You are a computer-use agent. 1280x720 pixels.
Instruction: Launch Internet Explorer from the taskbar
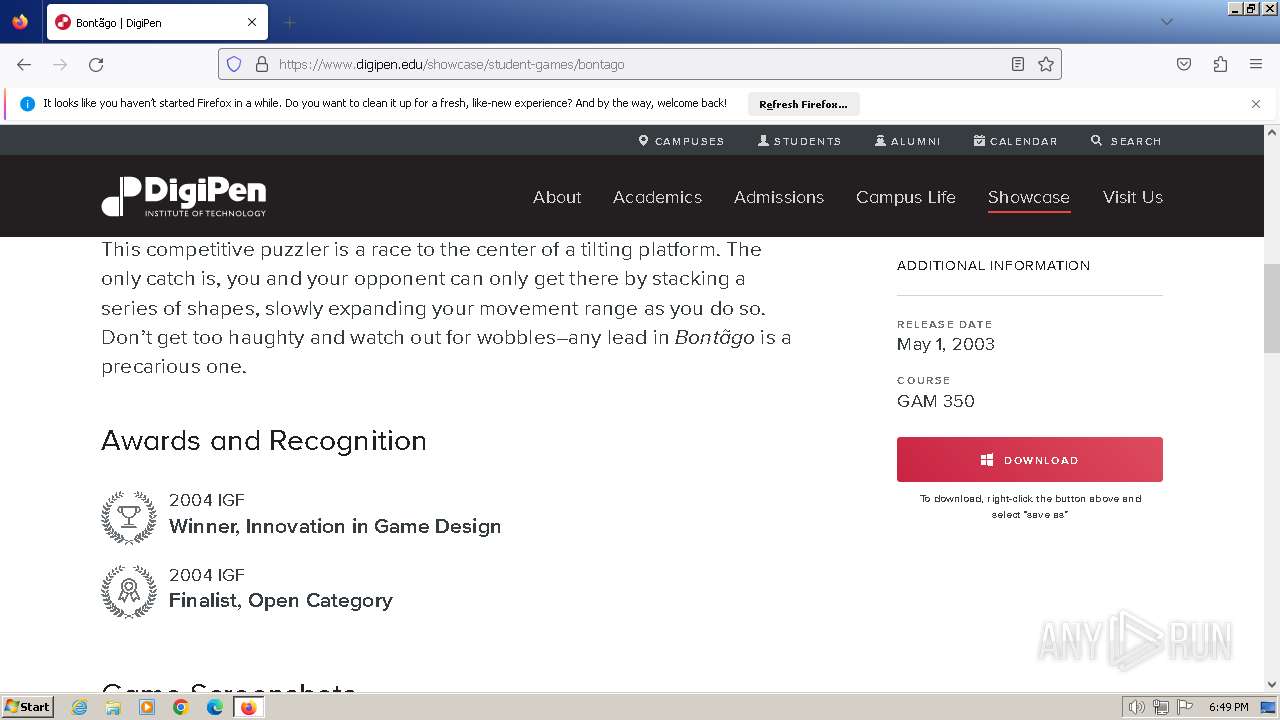pos(80,707)
